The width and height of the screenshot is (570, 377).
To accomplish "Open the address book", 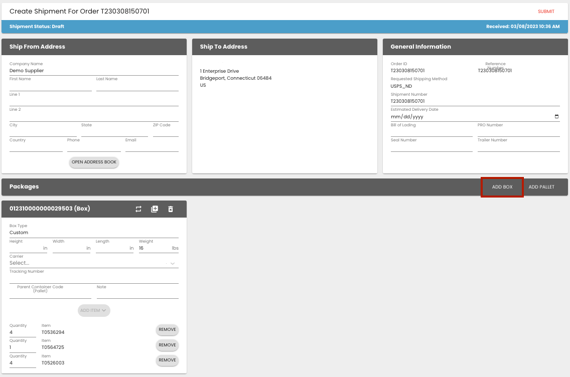I will [x=94, y=162].
